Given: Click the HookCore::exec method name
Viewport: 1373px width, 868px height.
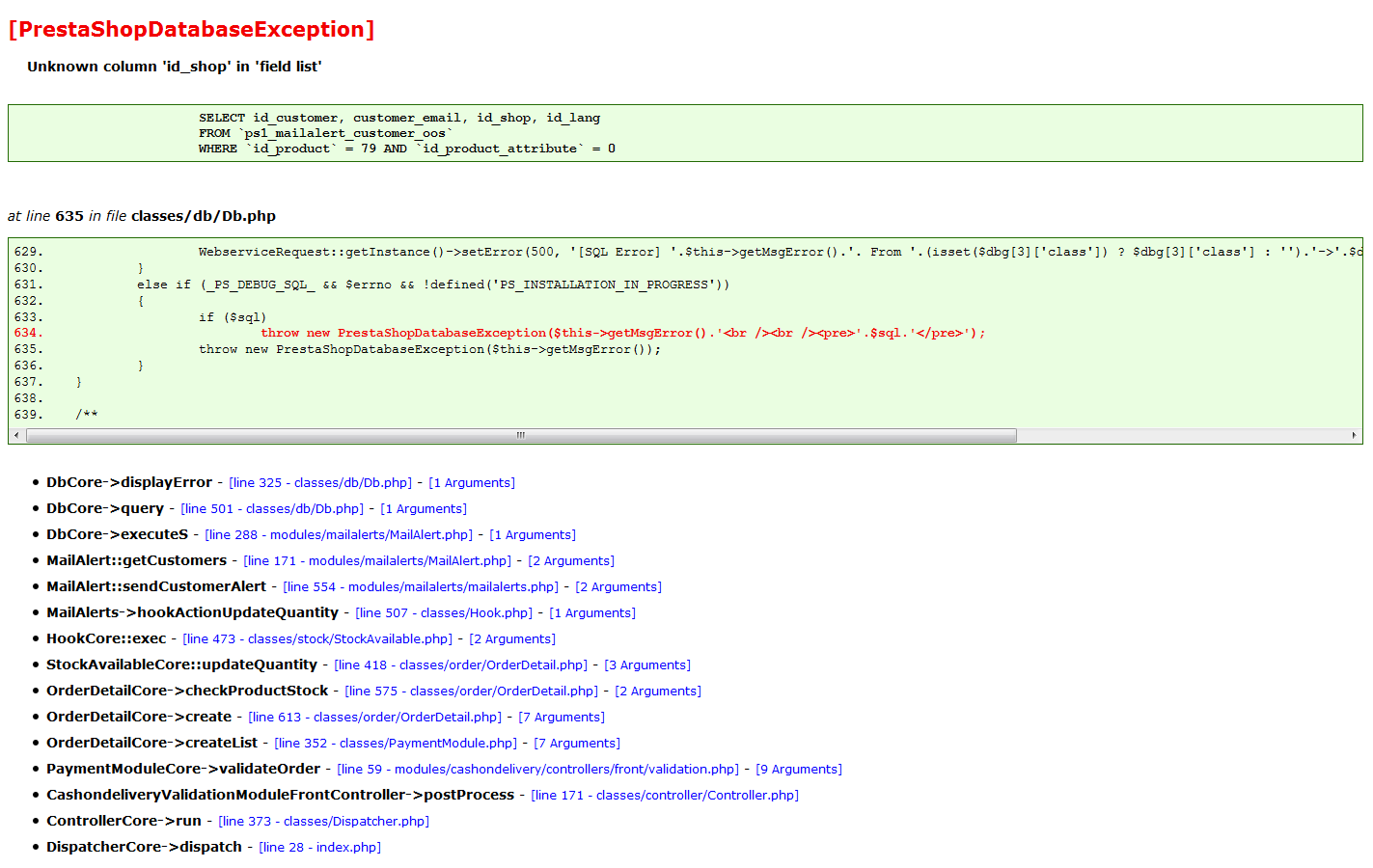Looking at the screenshot, I should pyautogui.click(x=106, y=638).
